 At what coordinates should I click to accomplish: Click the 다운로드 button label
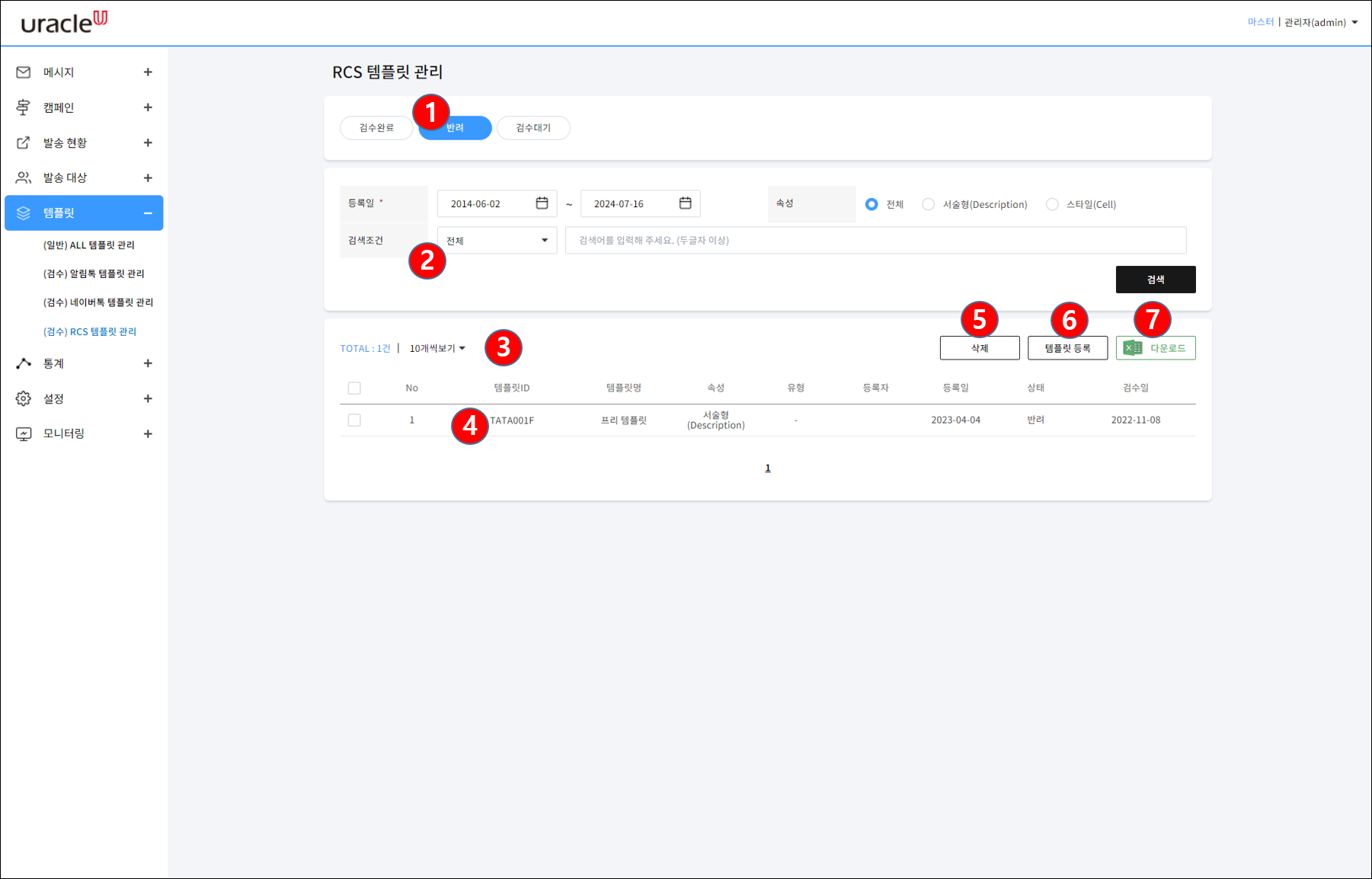tap(1168, 348)
